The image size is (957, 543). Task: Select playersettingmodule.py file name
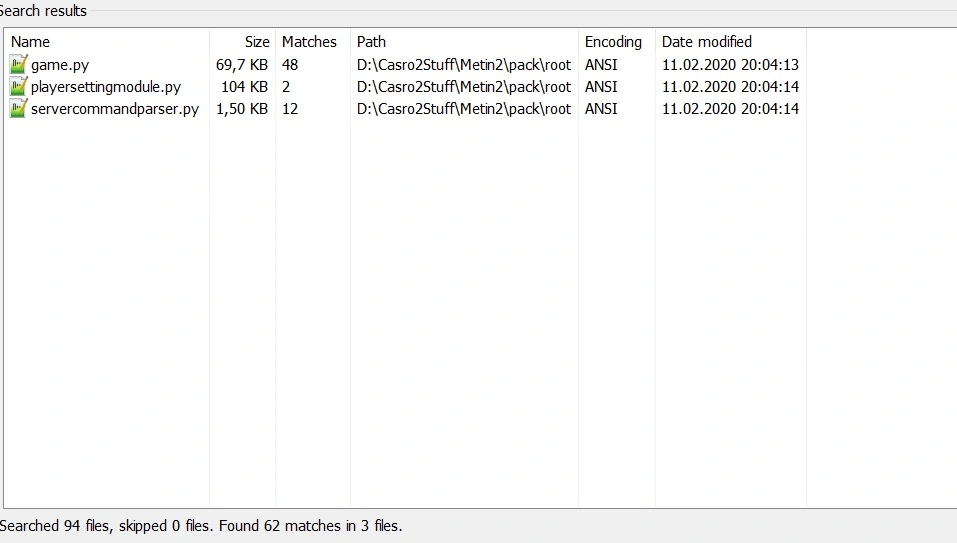[106, 87]
